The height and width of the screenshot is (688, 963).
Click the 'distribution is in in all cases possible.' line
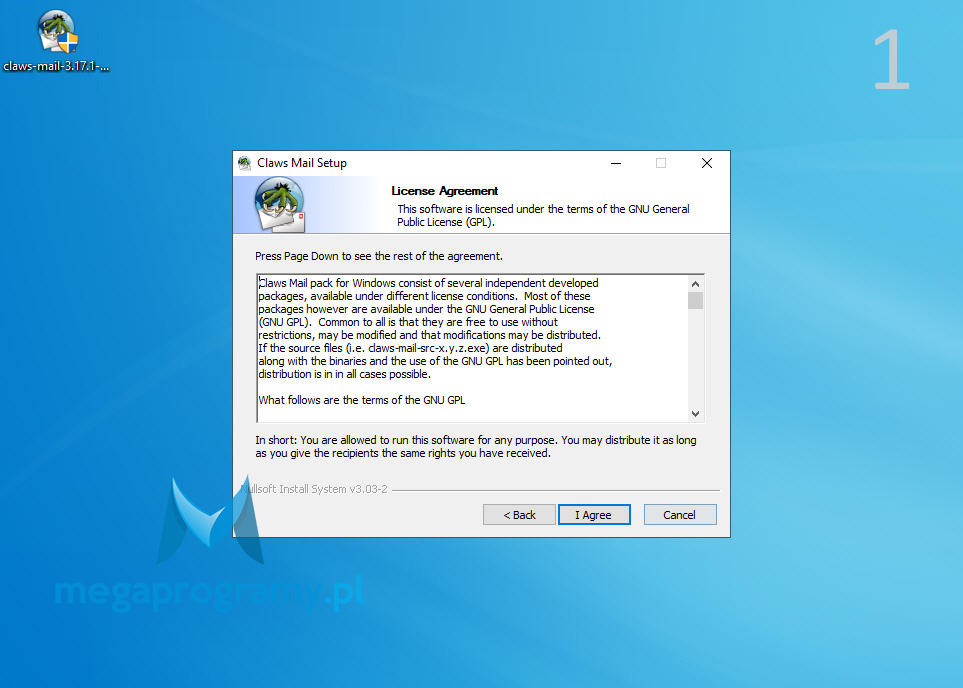345,374
